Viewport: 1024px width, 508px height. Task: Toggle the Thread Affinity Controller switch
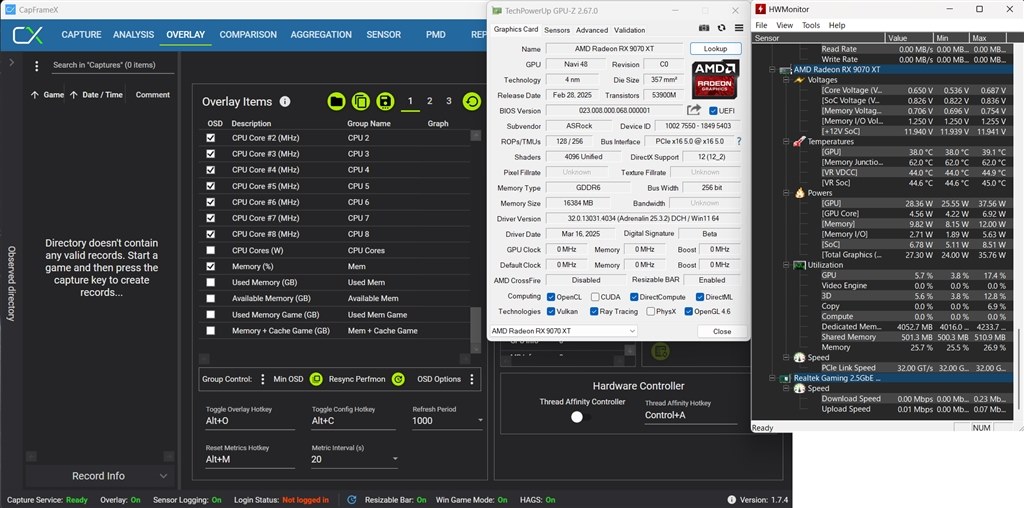pyautogui.click(x=581, y=417)
